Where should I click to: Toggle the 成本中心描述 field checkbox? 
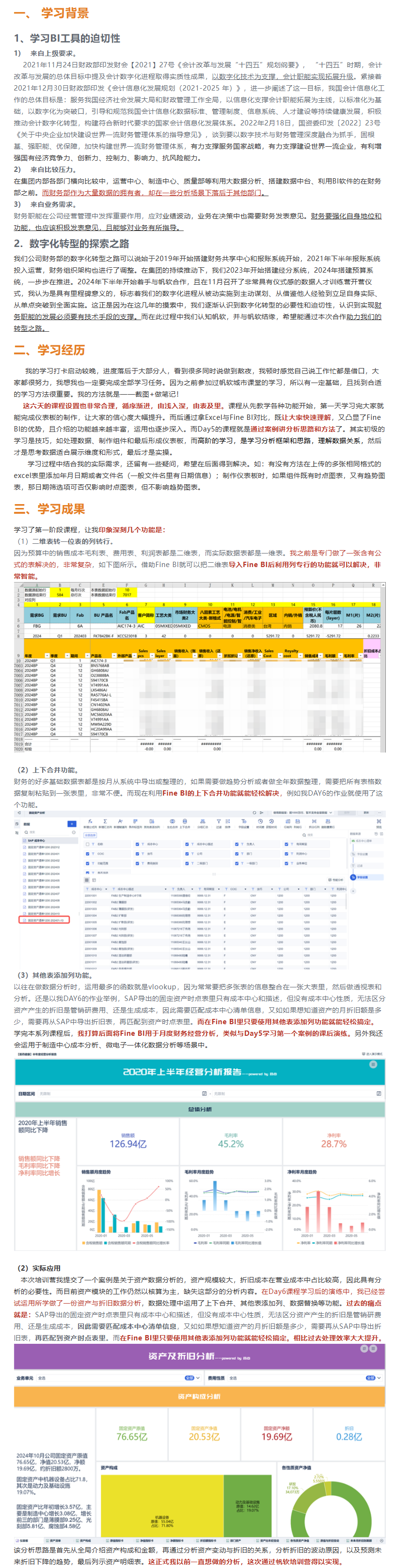click(187, 844)
